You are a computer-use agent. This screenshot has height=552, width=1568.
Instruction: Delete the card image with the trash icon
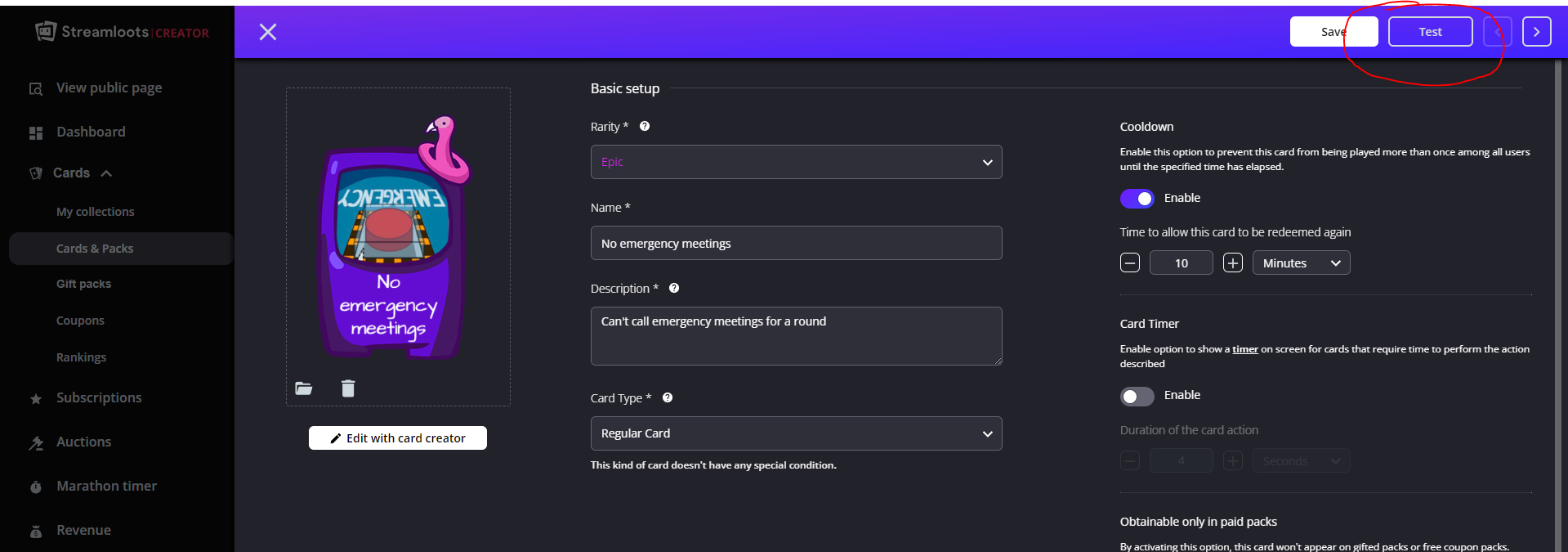[348, 388]
